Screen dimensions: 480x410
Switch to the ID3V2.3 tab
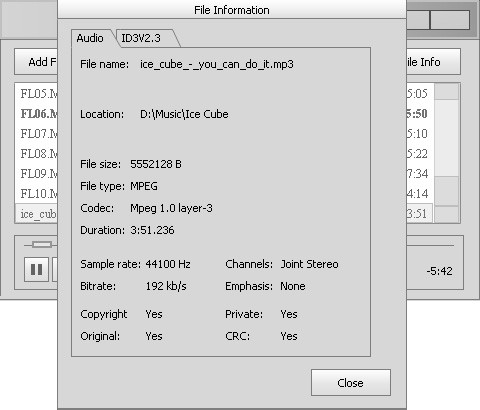coord(146,38)
